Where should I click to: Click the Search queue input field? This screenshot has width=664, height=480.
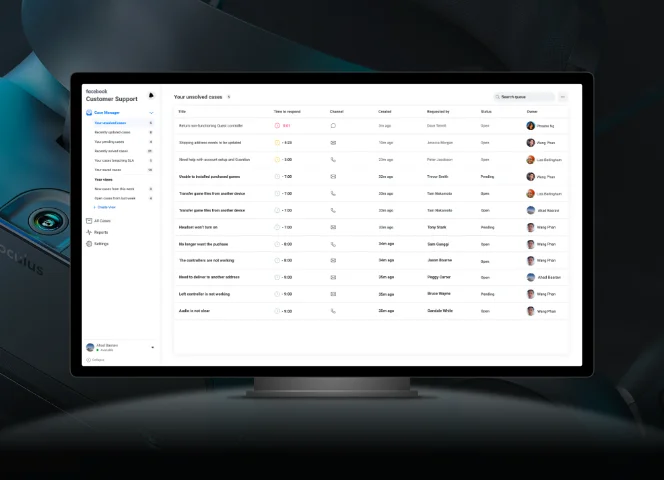point(526,97)
